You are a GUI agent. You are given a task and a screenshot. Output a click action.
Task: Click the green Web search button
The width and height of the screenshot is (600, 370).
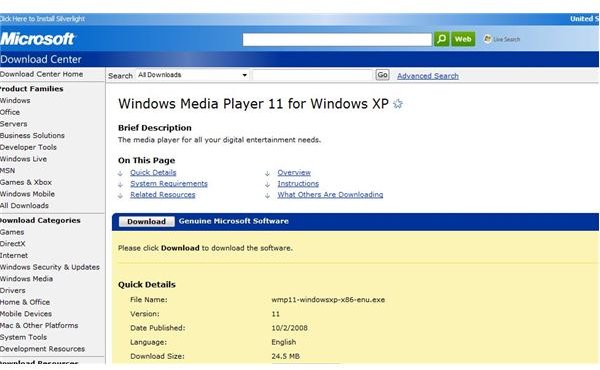pos(463,39)
